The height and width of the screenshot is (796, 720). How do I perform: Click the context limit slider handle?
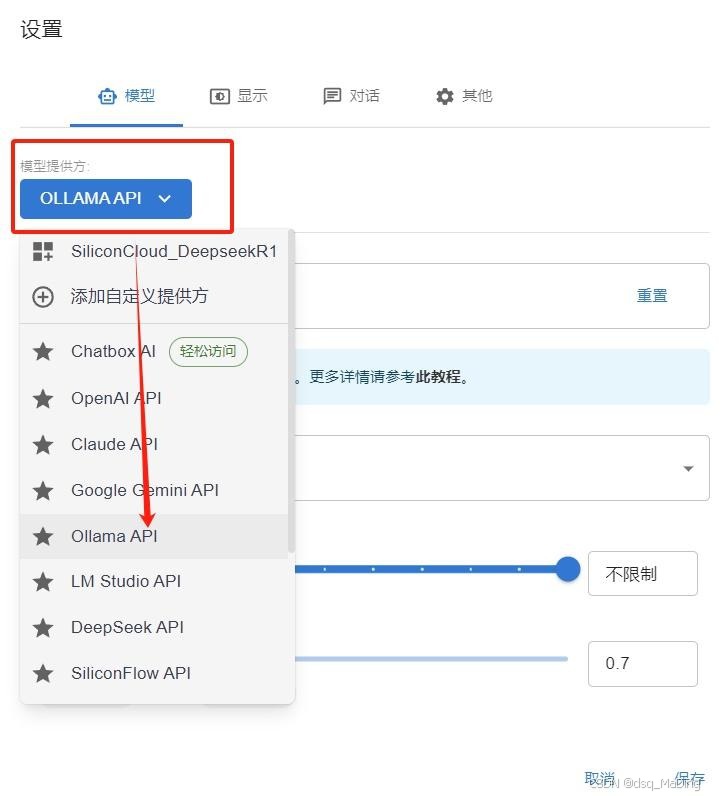click(x=568, y=569)
